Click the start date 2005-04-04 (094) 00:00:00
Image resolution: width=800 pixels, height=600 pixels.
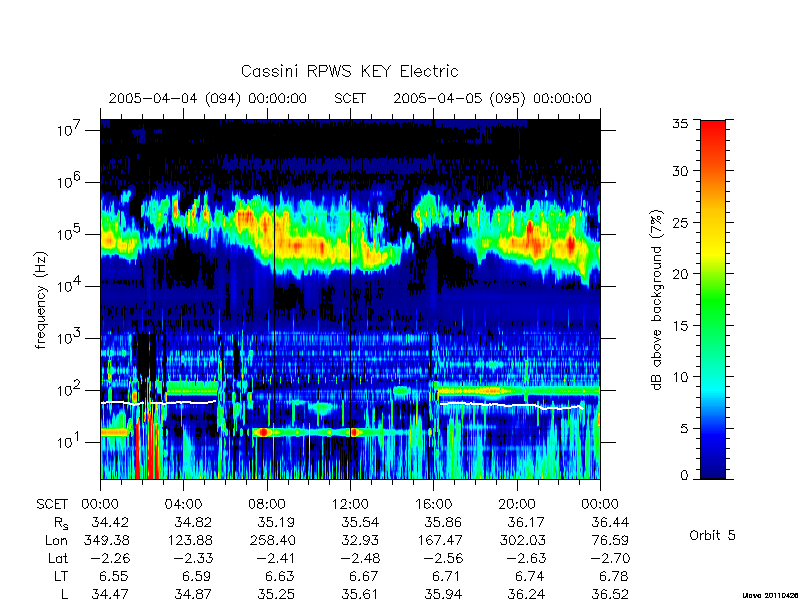tap(208, 98)
